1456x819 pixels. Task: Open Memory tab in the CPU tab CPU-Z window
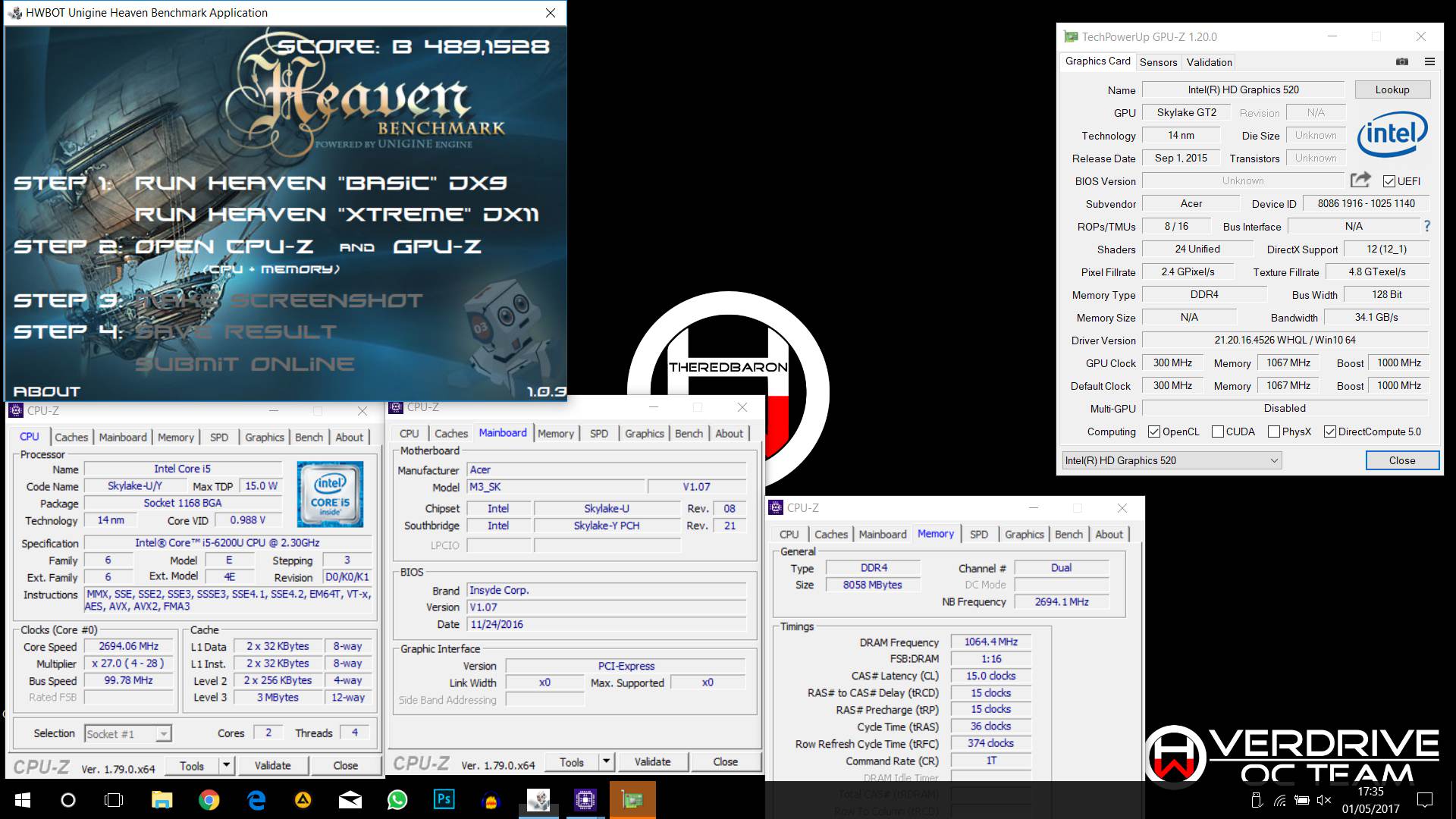[x=176, y=437]
